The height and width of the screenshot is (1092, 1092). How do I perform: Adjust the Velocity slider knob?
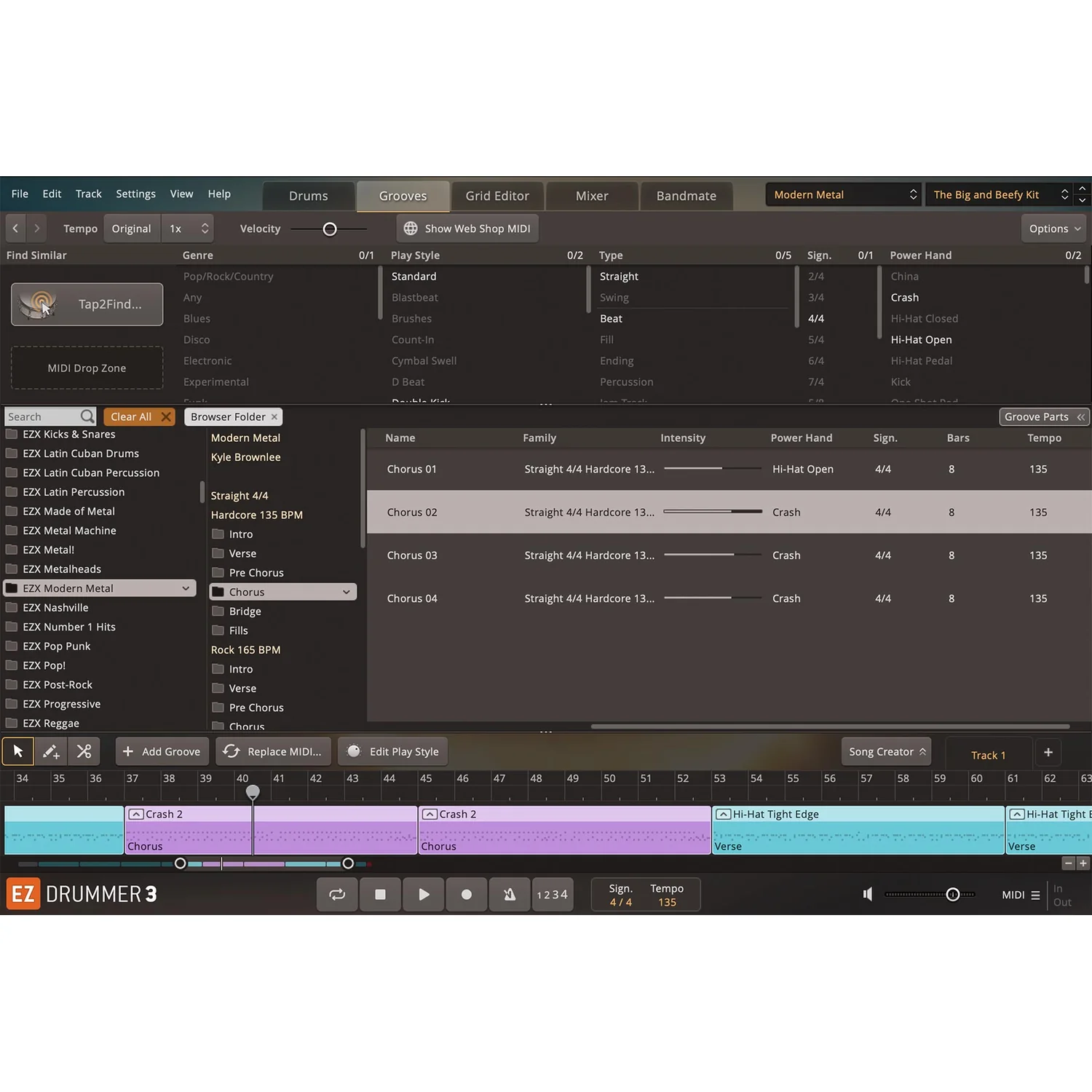[330, 229]
